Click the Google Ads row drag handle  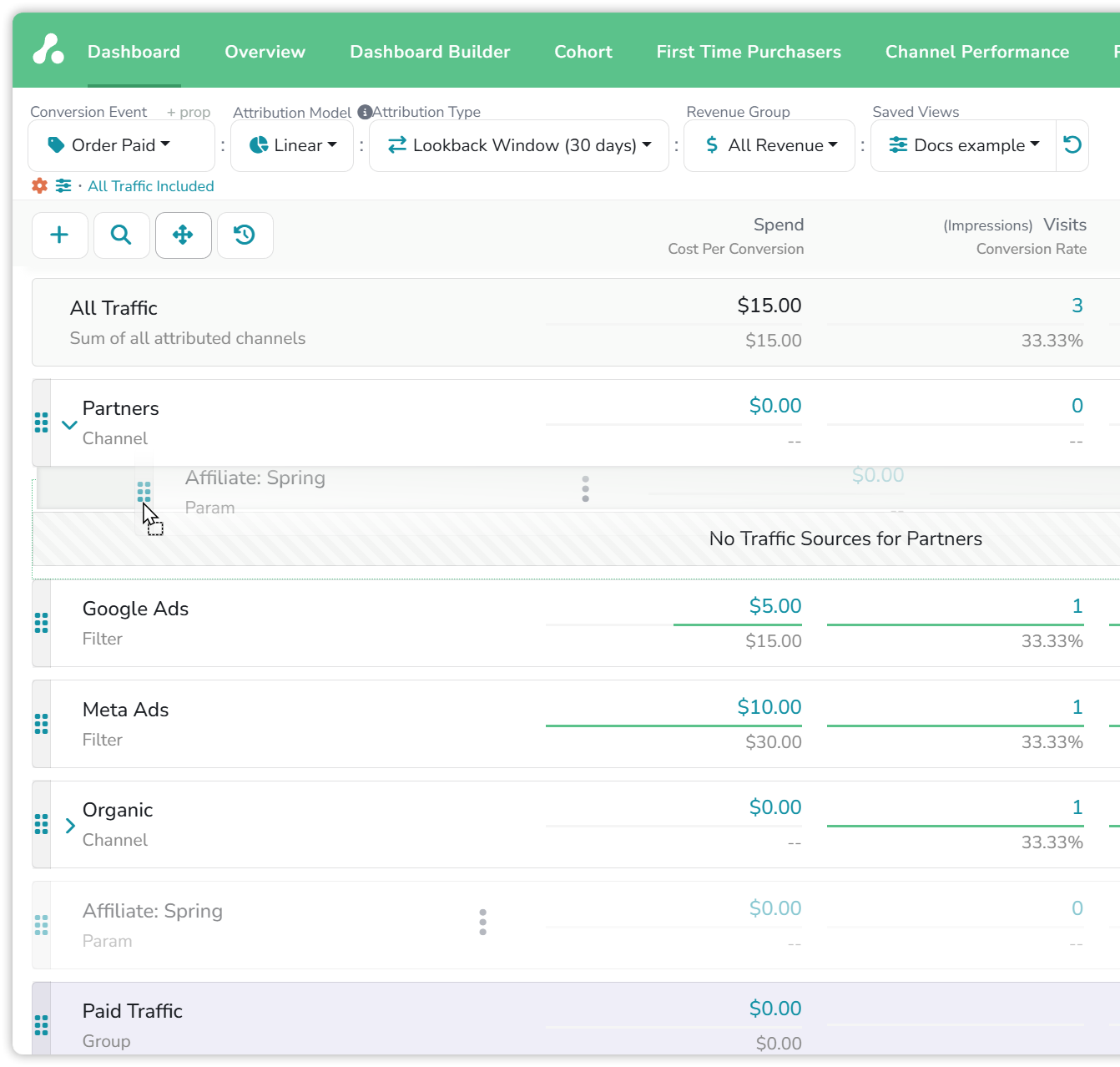42,623
